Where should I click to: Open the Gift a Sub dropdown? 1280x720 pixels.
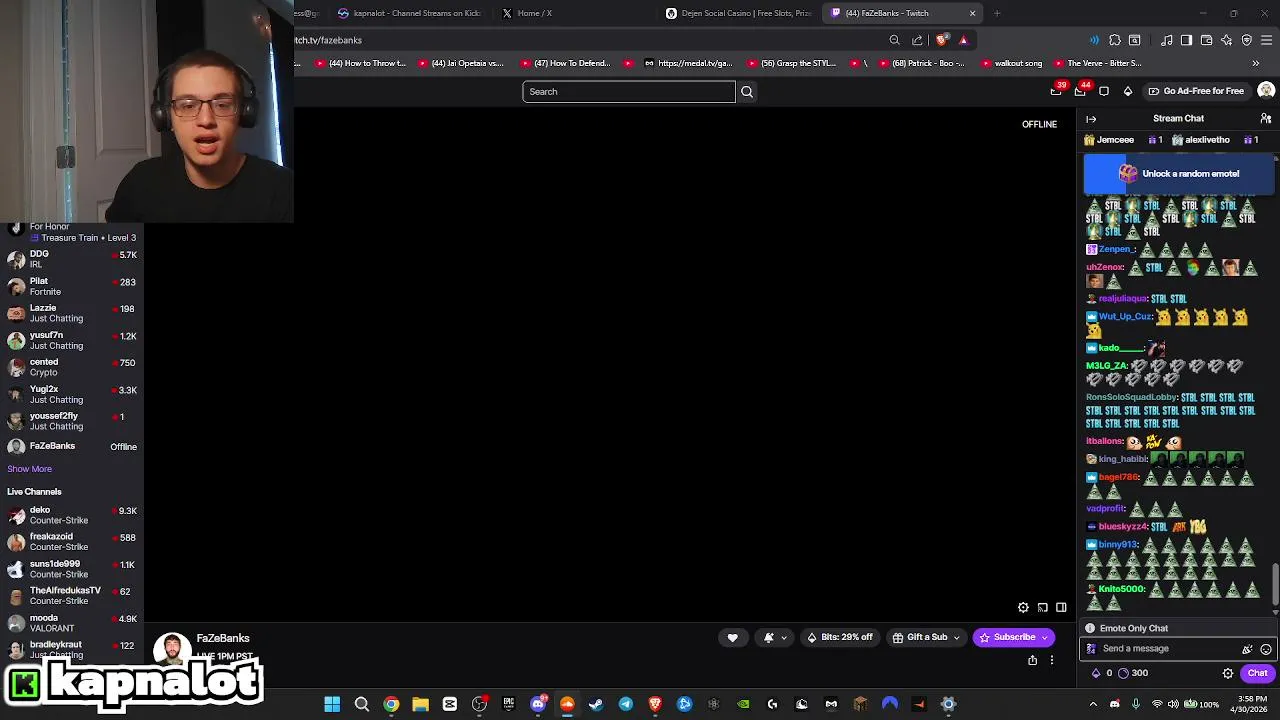click(926, 637)
